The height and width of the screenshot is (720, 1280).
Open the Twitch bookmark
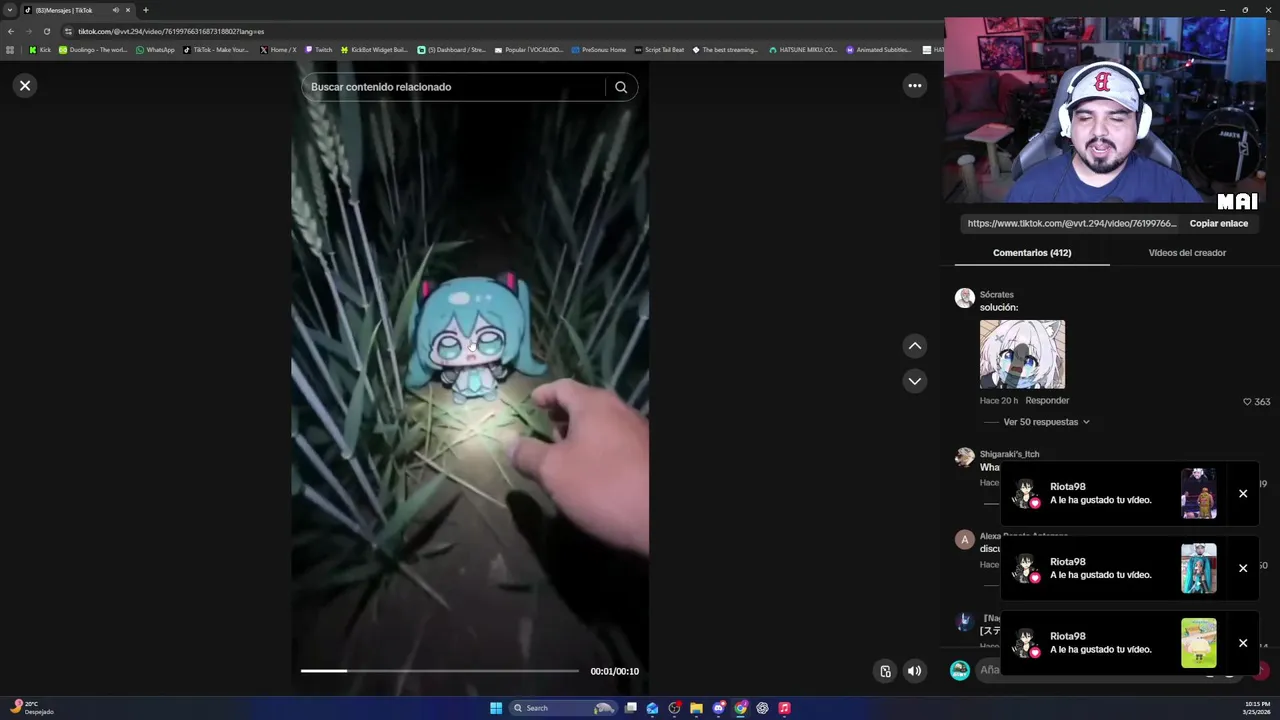click(319, 50)
